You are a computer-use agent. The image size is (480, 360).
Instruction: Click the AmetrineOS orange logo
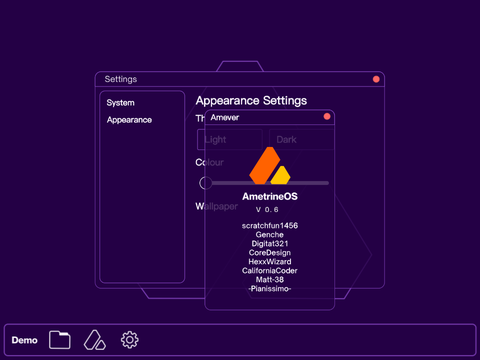point(270,165)
